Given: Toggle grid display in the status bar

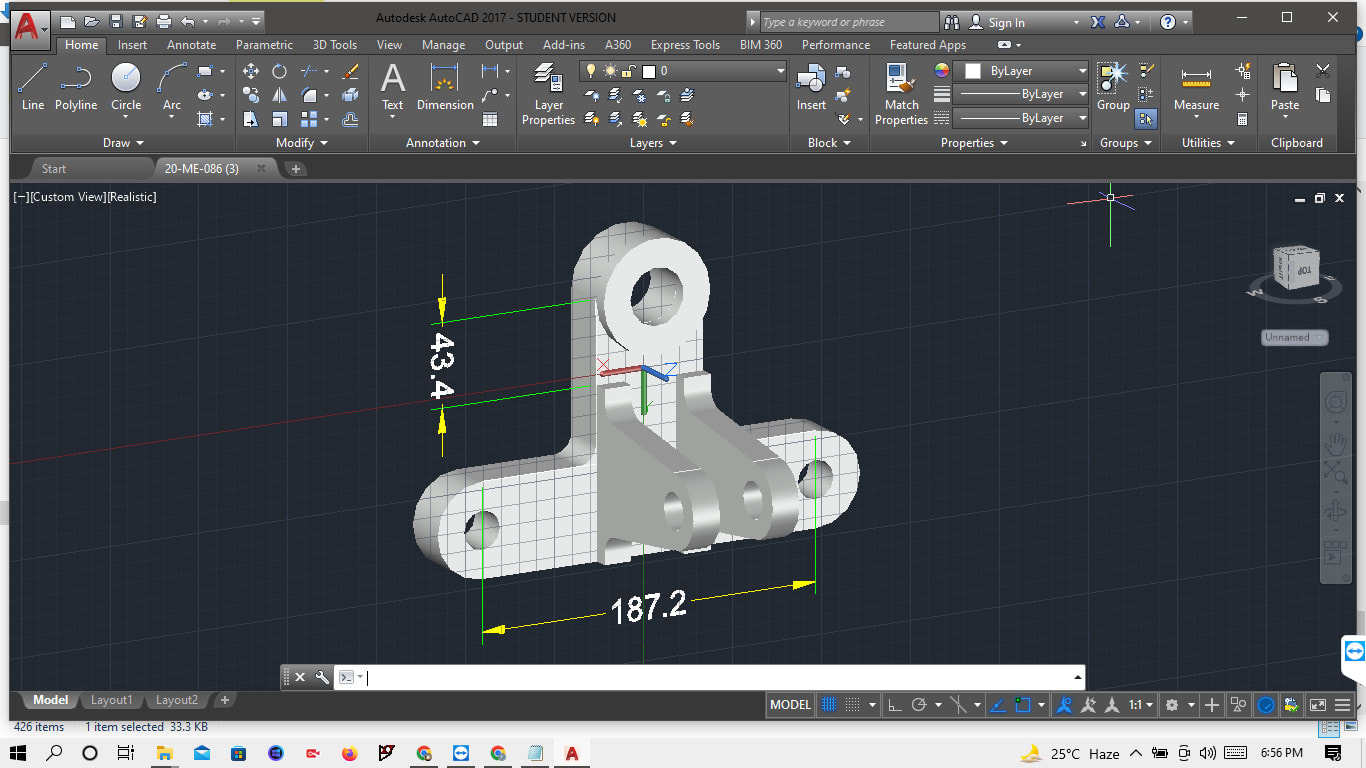Looking at the screenshot, I should (x=827, y=704).
